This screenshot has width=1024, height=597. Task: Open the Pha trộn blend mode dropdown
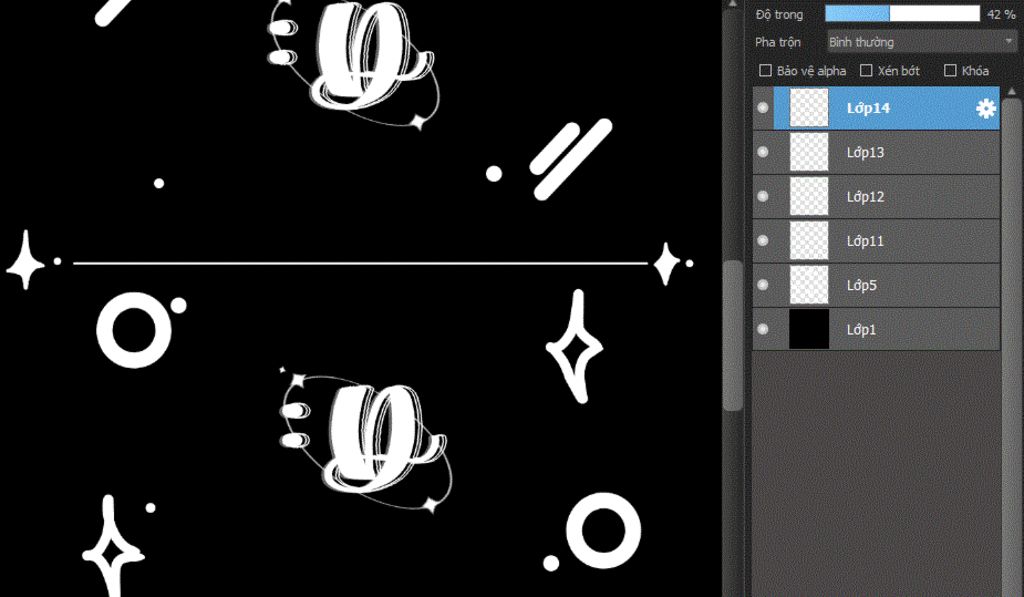(x=921, y=42)
